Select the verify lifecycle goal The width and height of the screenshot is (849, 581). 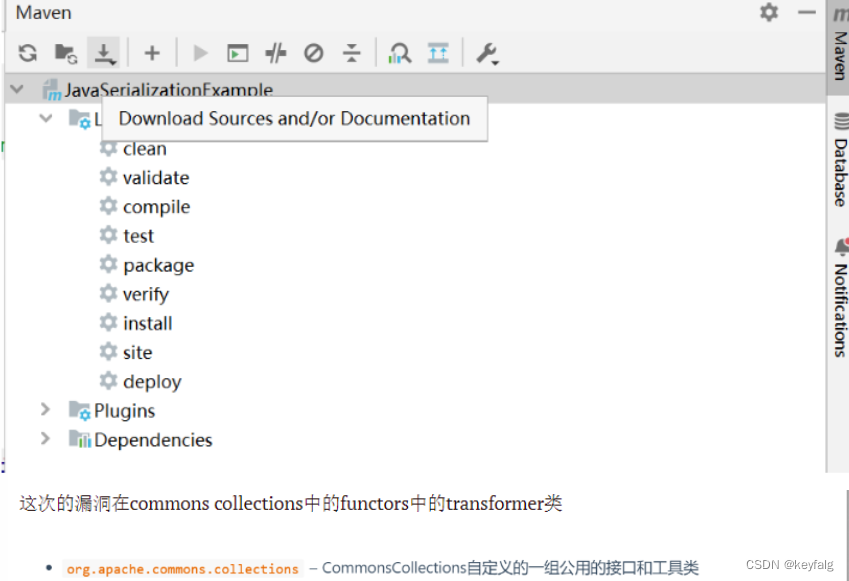(x=146, y=295)
